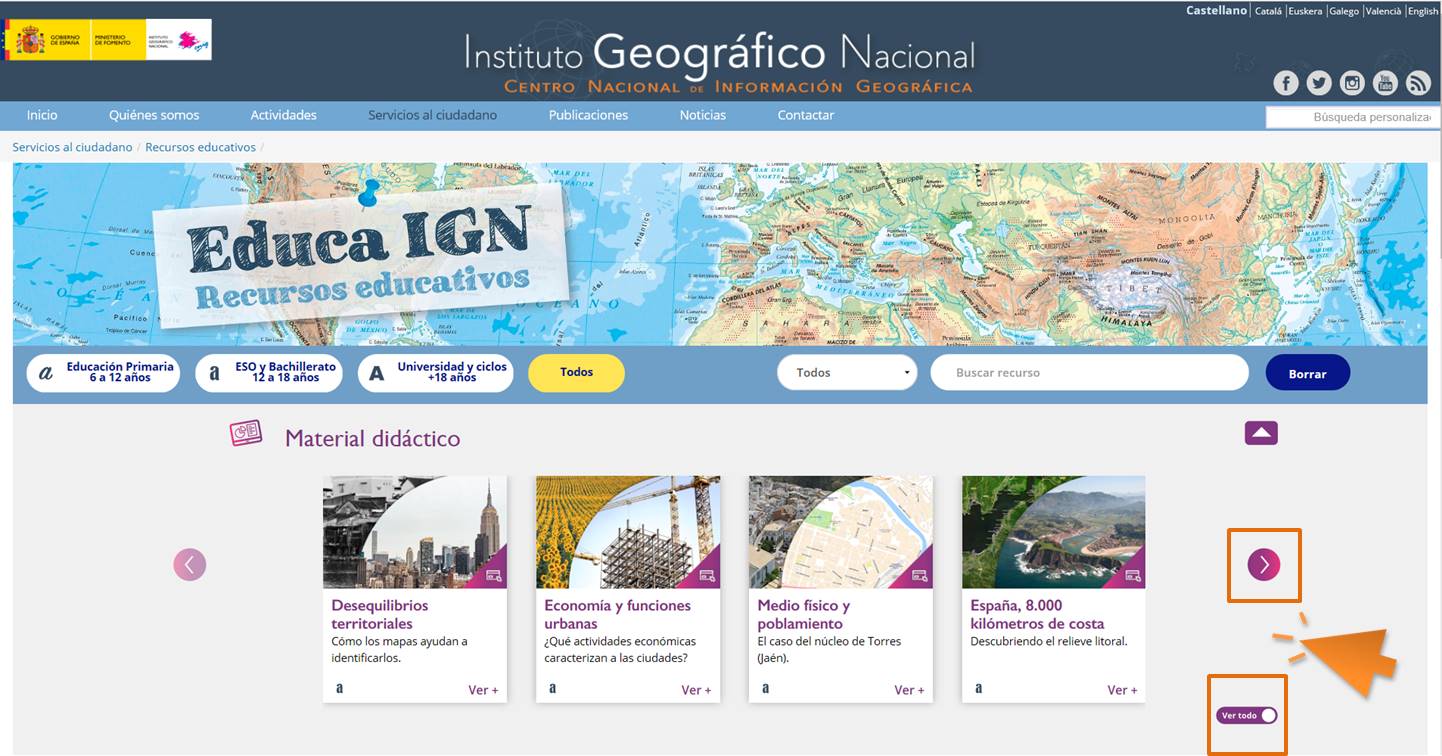Image resolution: width=1442 pixels, height=756 pixels.
Task: Click the Educa IGN banner image
Action: 720,254
